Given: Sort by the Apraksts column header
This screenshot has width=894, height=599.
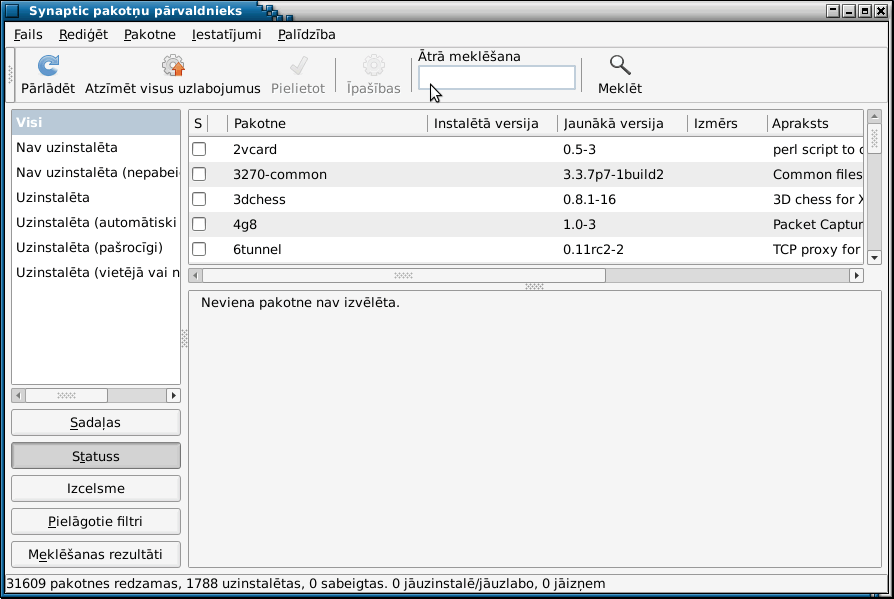Looking at the screenshot, I should pyautogui.click(x=815, y=123).
